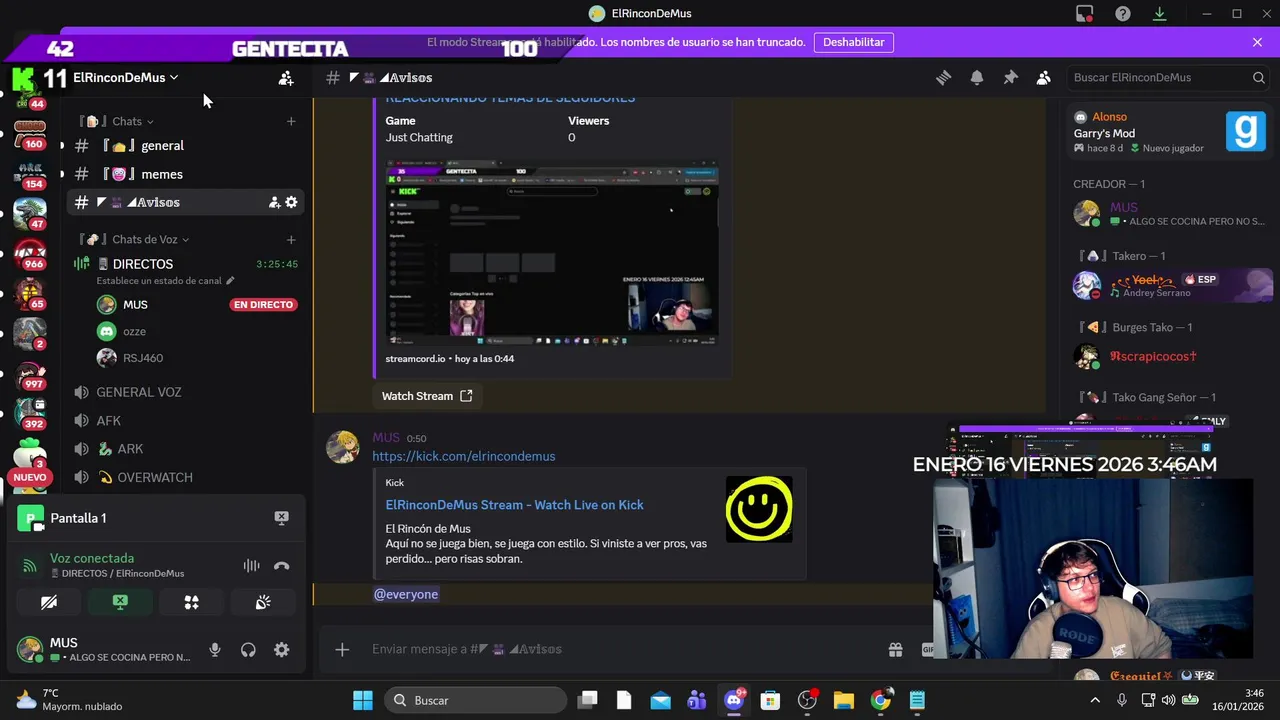
Task: Click the search magnifier in Buscar ElRinconDeMus
Action: coord(1259,77)
